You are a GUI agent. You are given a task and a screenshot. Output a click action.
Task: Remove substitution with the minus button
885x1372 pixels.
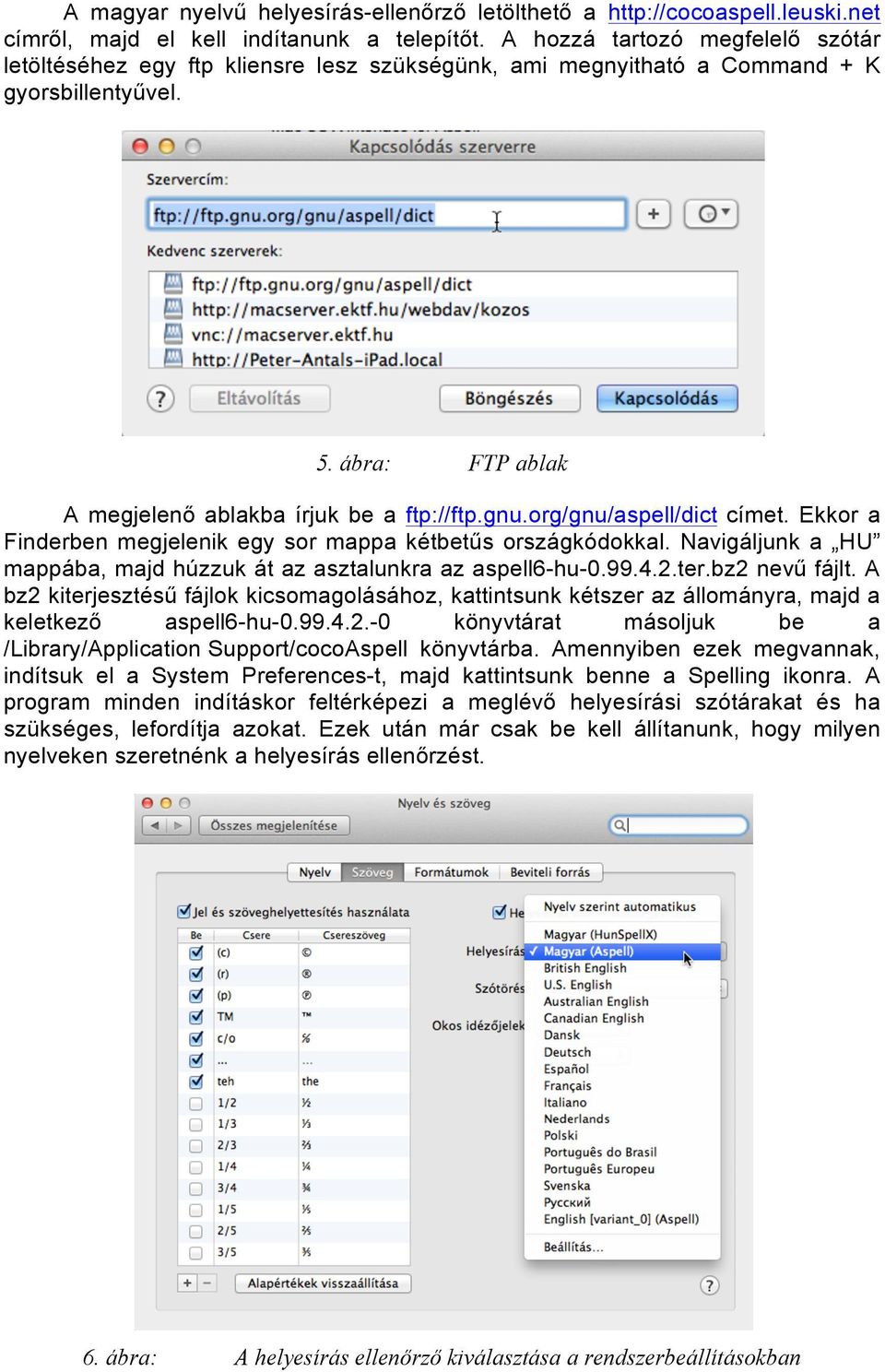[207, 1283]
